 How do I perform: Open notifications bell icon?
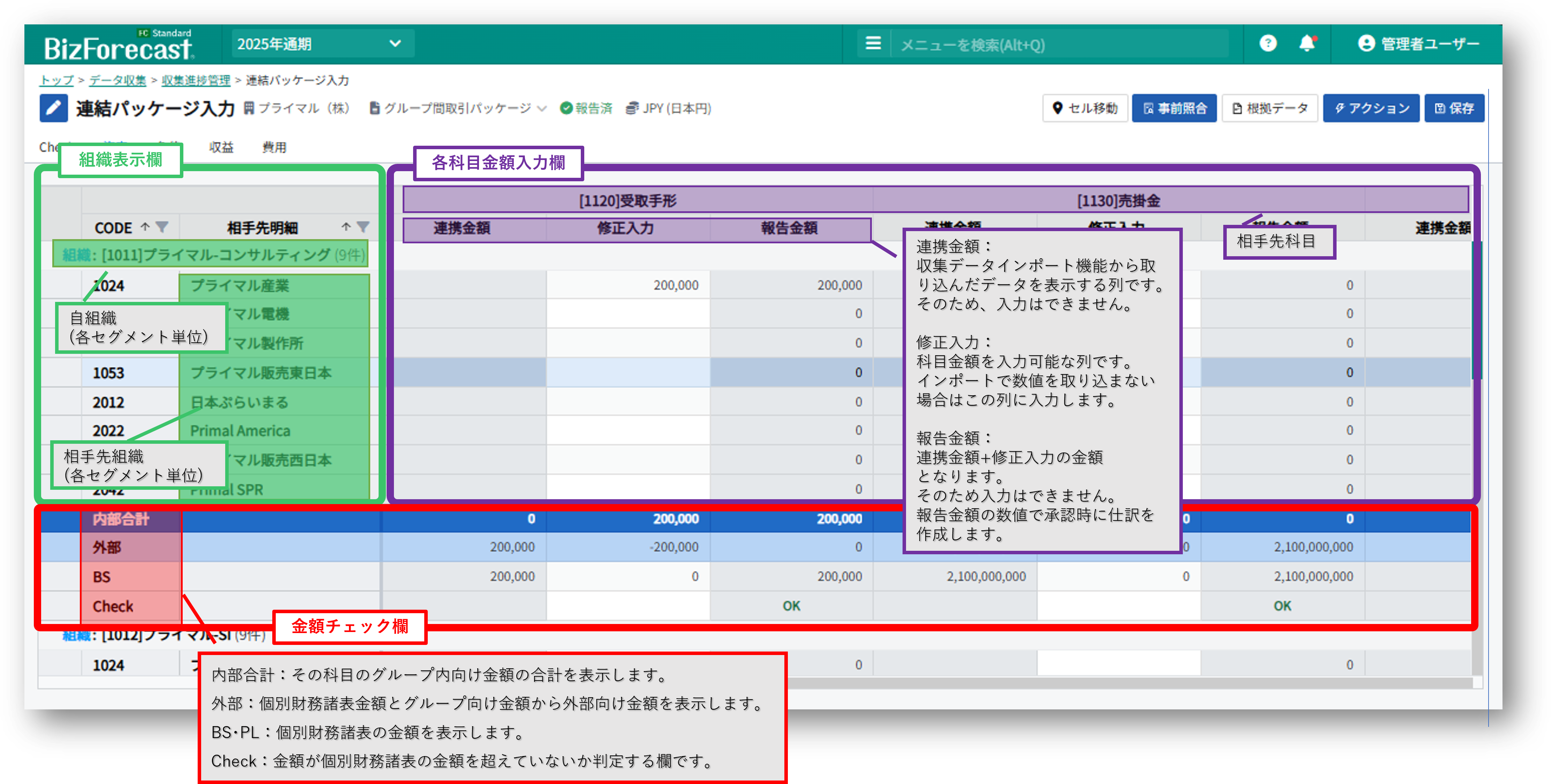(x=1307, y=43)
